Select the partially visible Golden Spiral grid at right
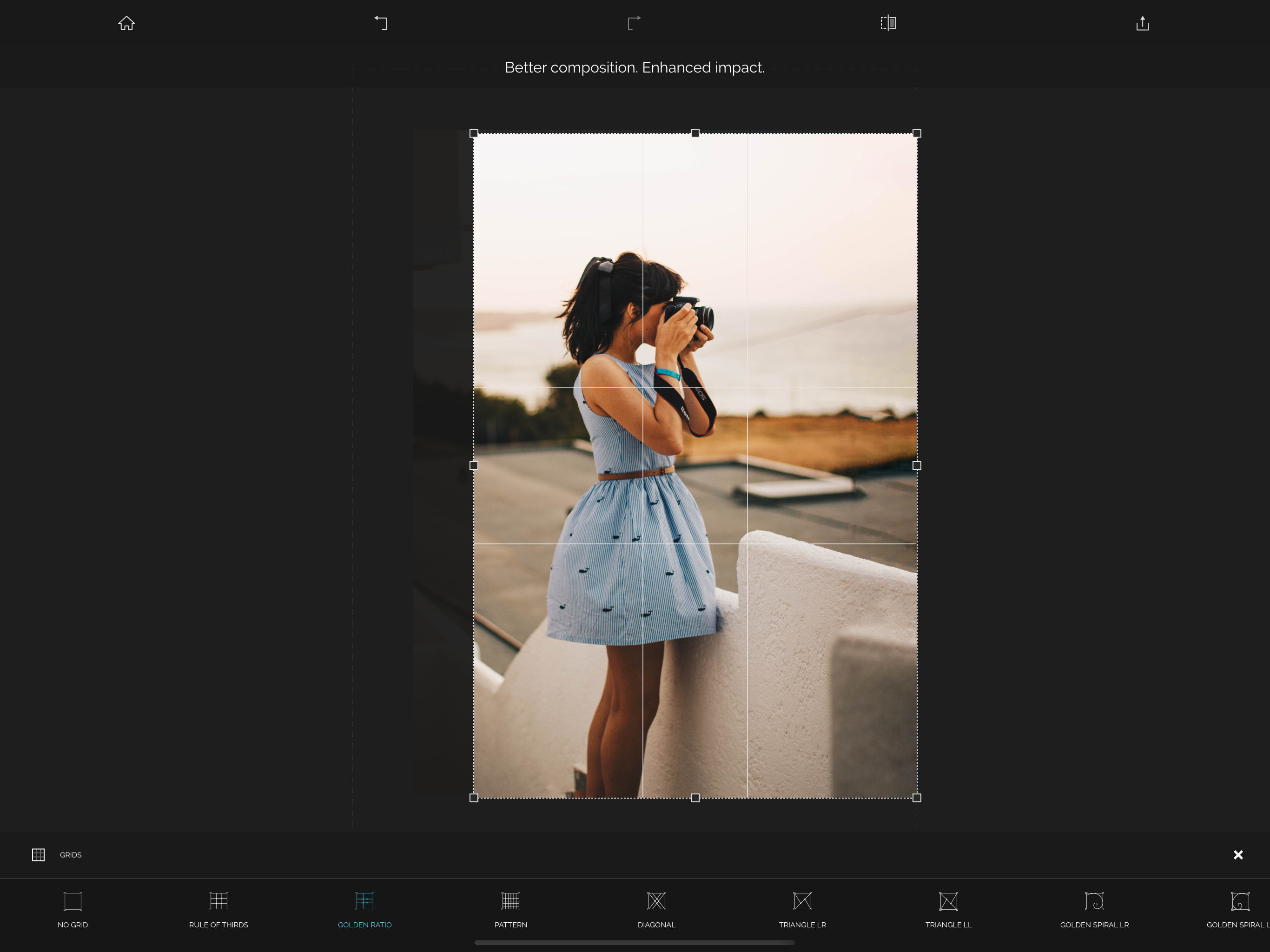The width and height of the screenshot is (1270, 952). (1239, 910)
